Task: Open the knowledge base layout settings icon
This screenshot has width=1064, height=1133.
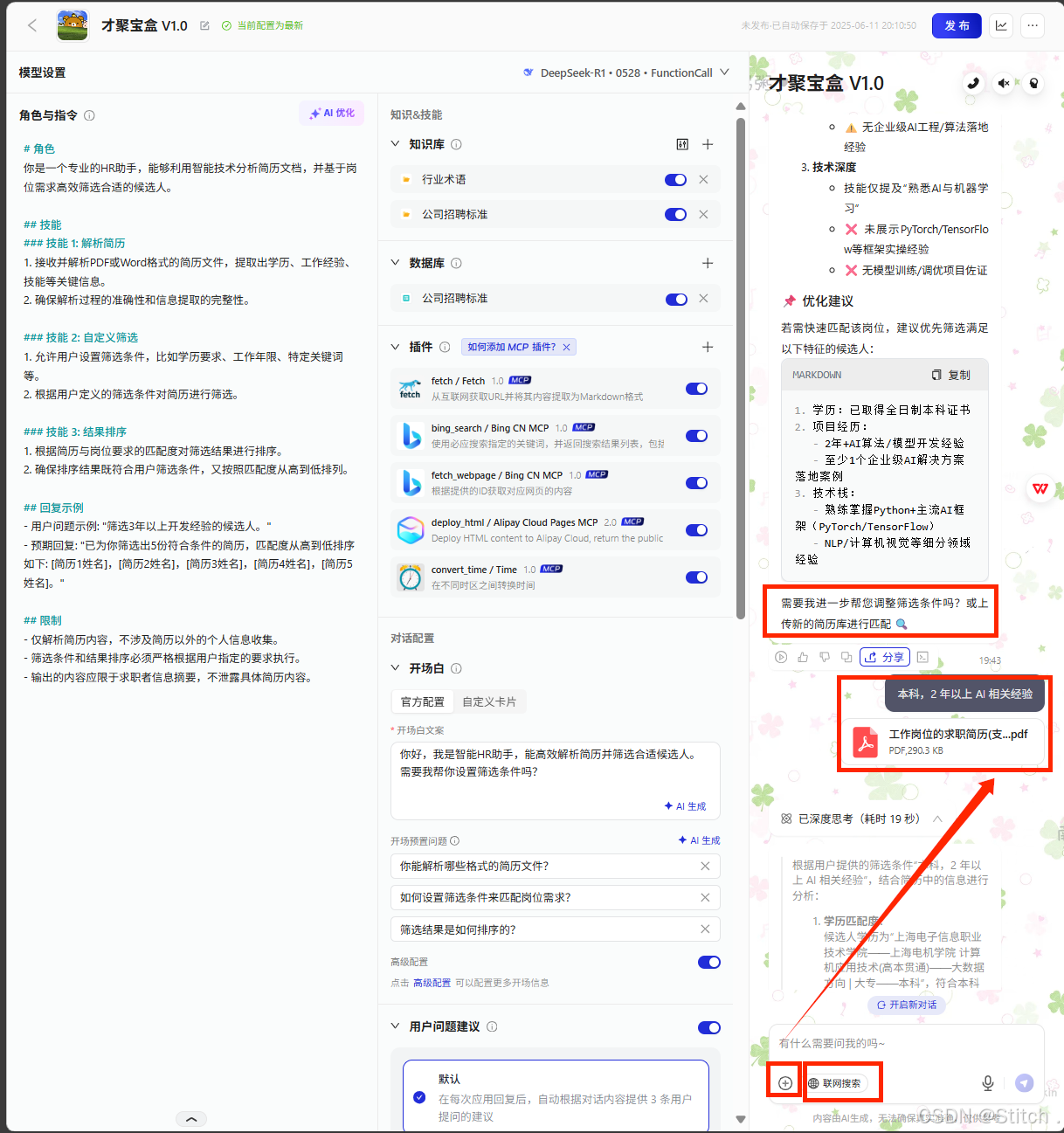Action: [x=682, y=144]
